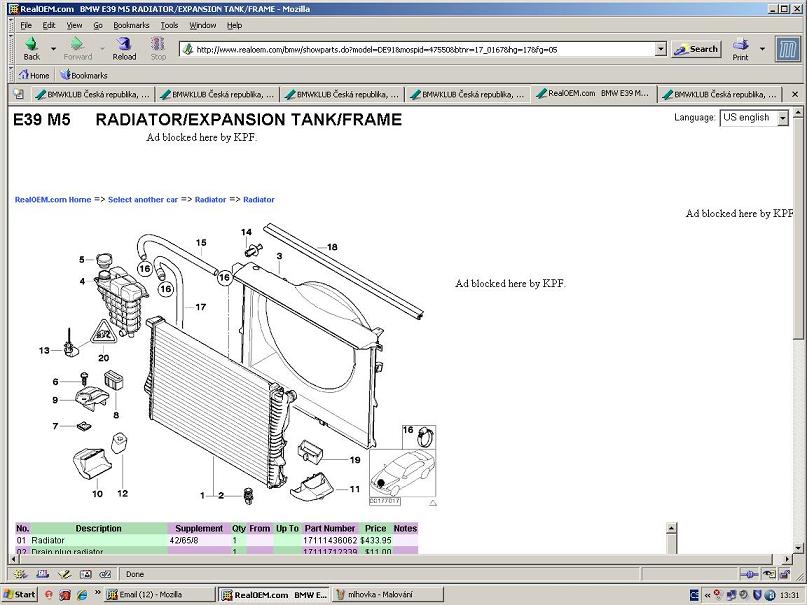Open the Forward history dropdown arrow
The height and width of the screenshot is (605, 807).
click(102, 49)
